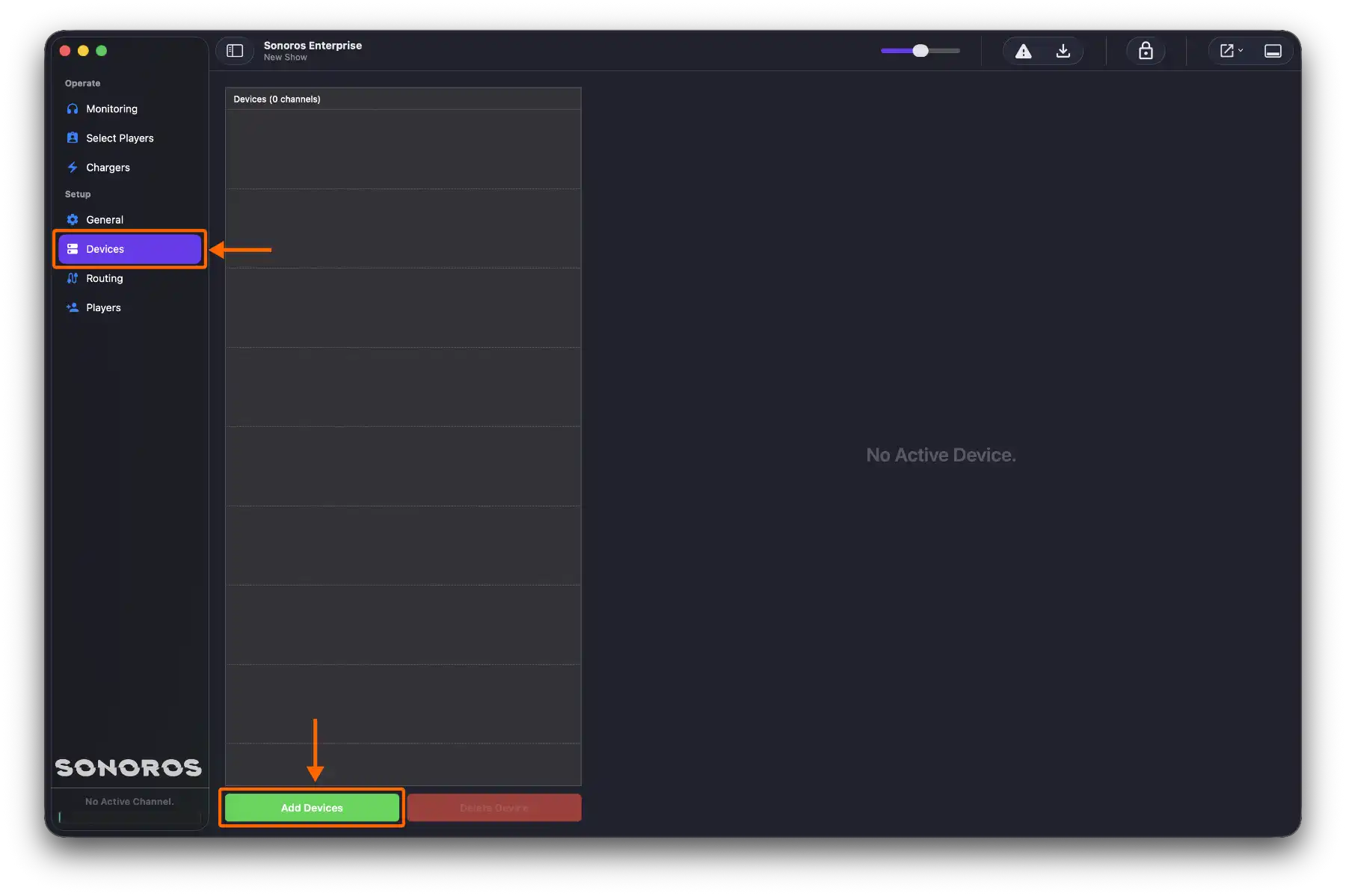Screen dimensions: 1346x896
Task: Open the Players setup page
Action: coord(129,307)
